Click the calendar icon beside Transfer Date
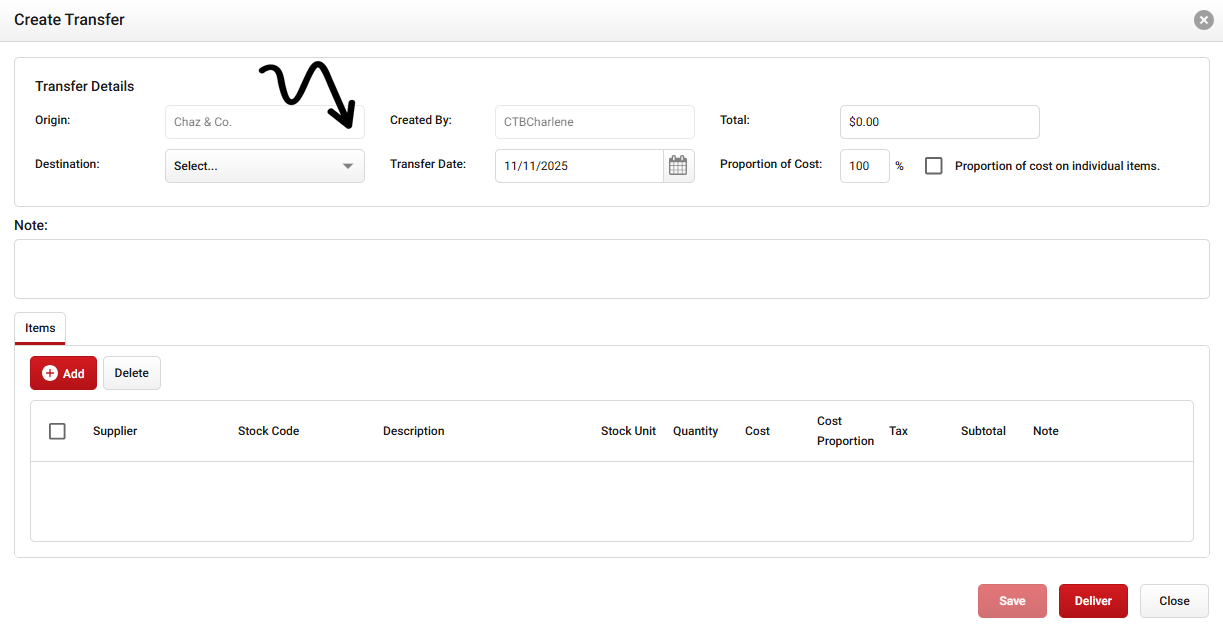The height and width of the screenshot is (631, 1223). pos(678,166)
